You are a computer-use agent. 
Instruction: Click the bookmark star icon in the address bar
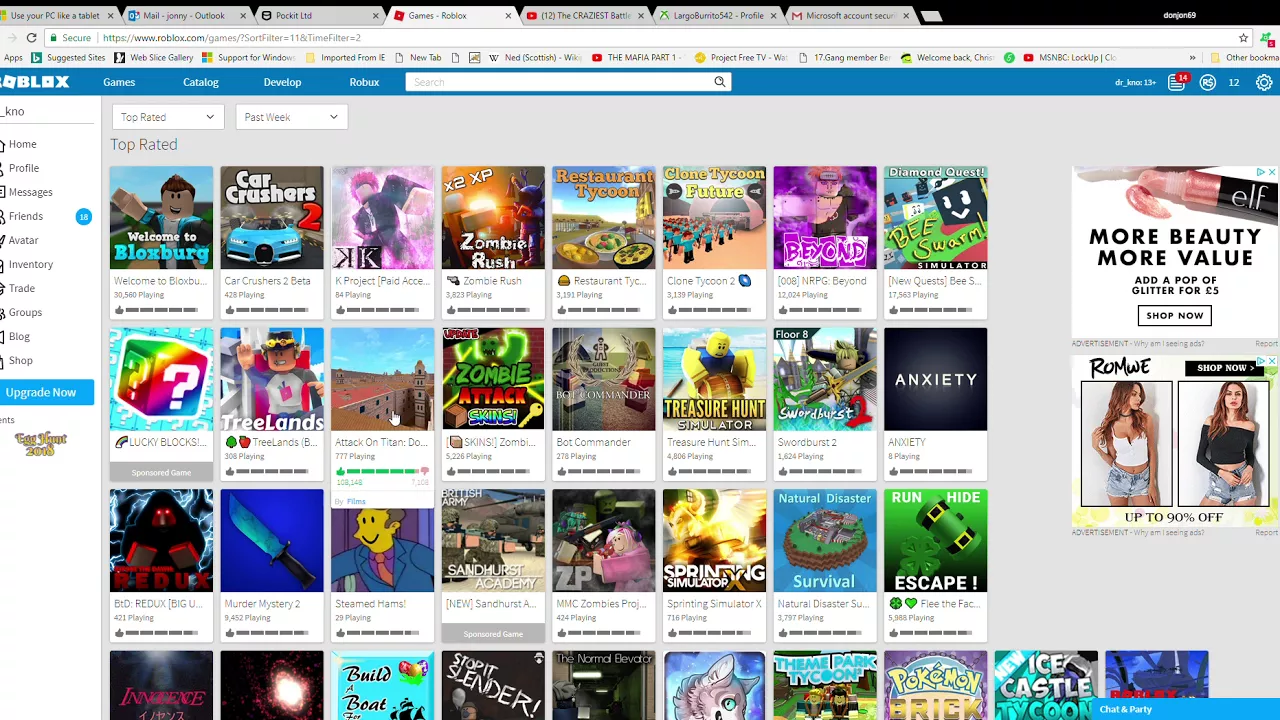1243,38
